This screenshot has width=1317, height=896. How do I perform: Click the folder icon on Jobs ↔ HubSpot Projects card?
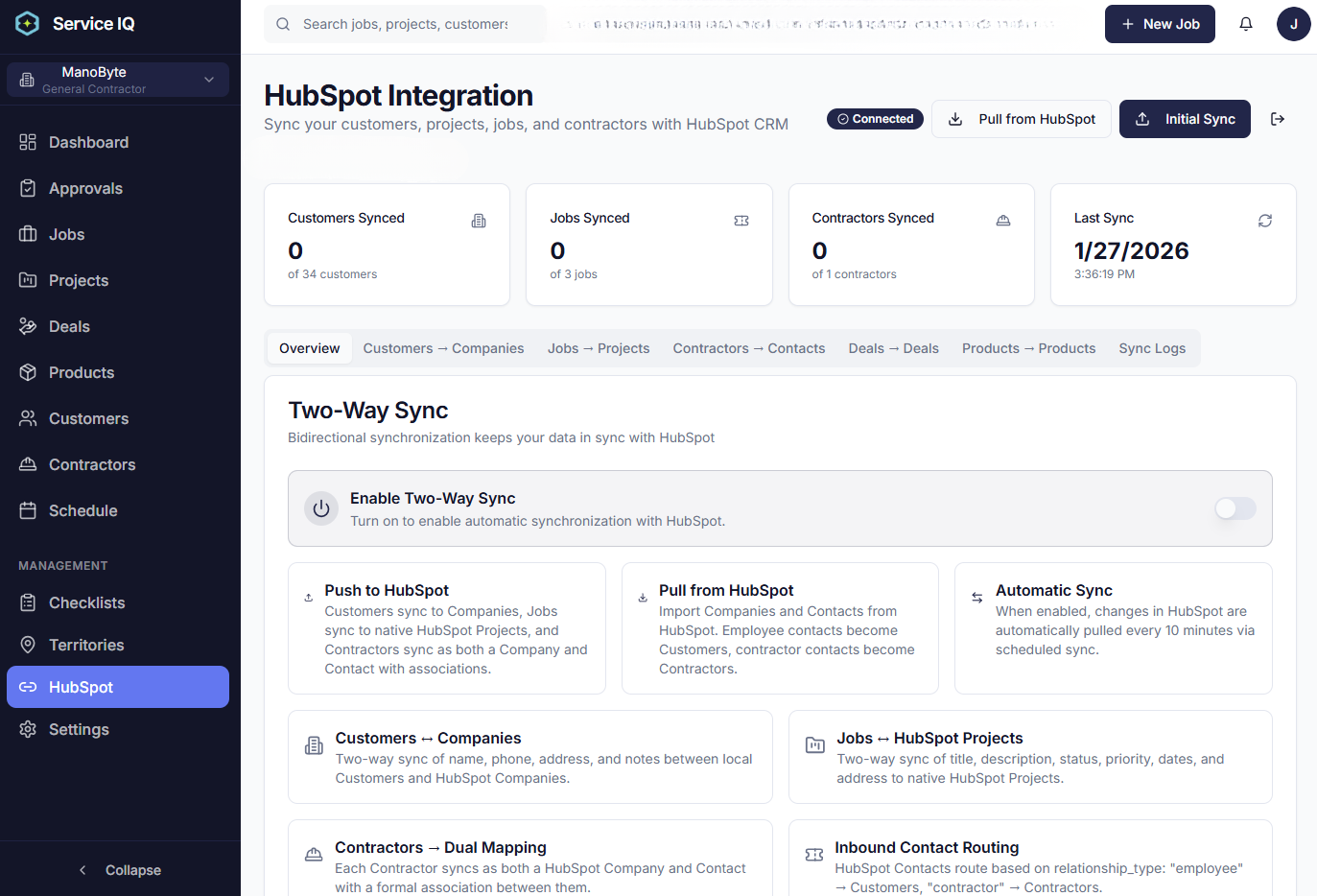[x=814, y=745]
